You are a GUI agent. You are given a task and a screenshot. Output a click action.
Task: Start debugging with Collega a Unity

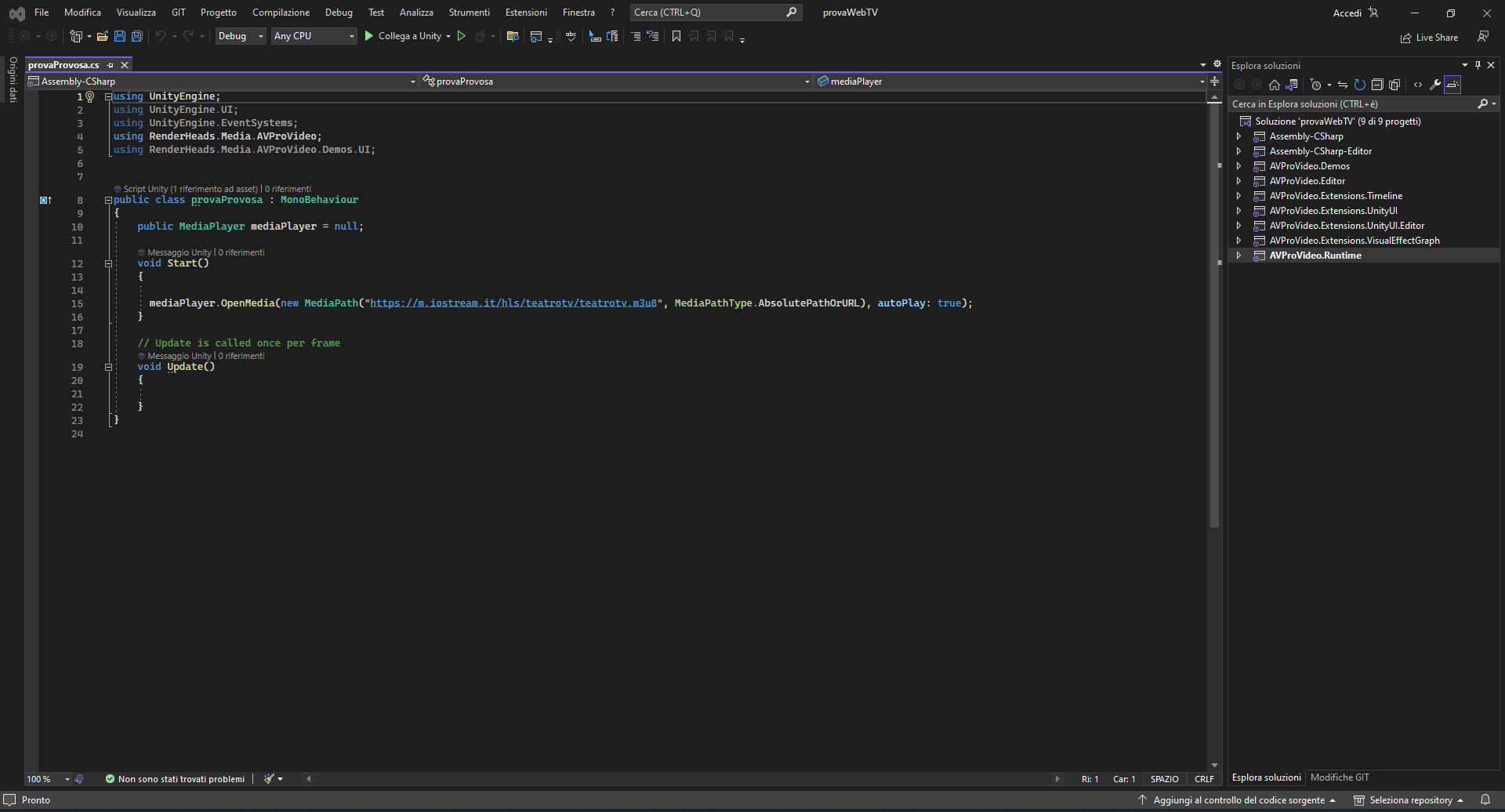(x=406, y=36)
